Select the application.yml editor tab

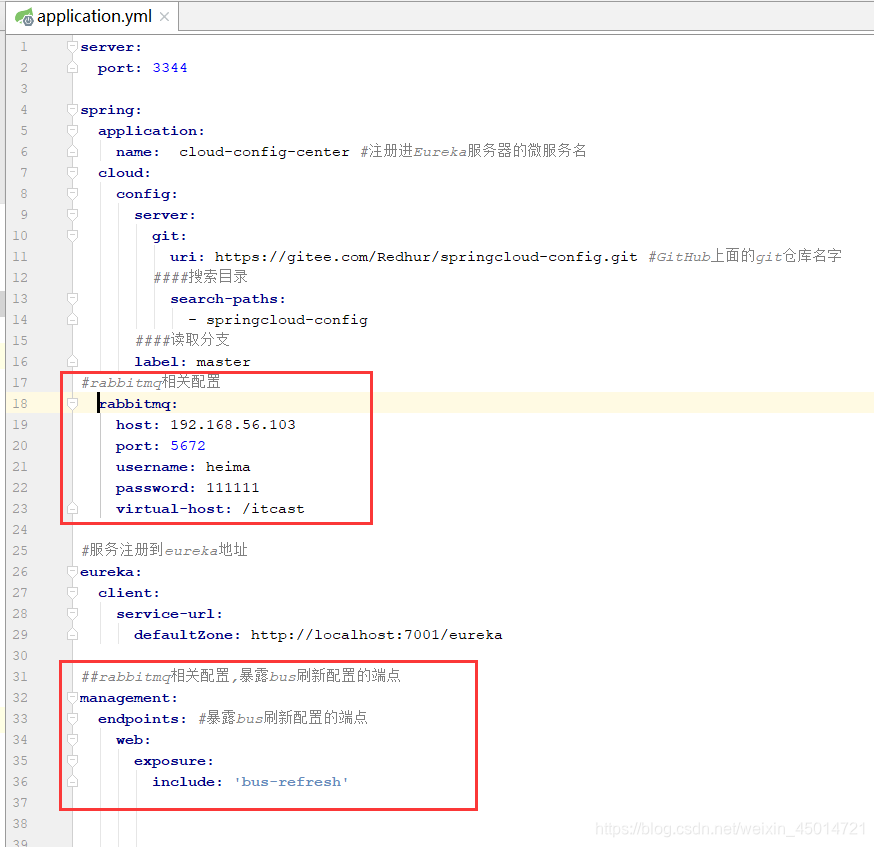pyautogui.click(x=92, y=17)
